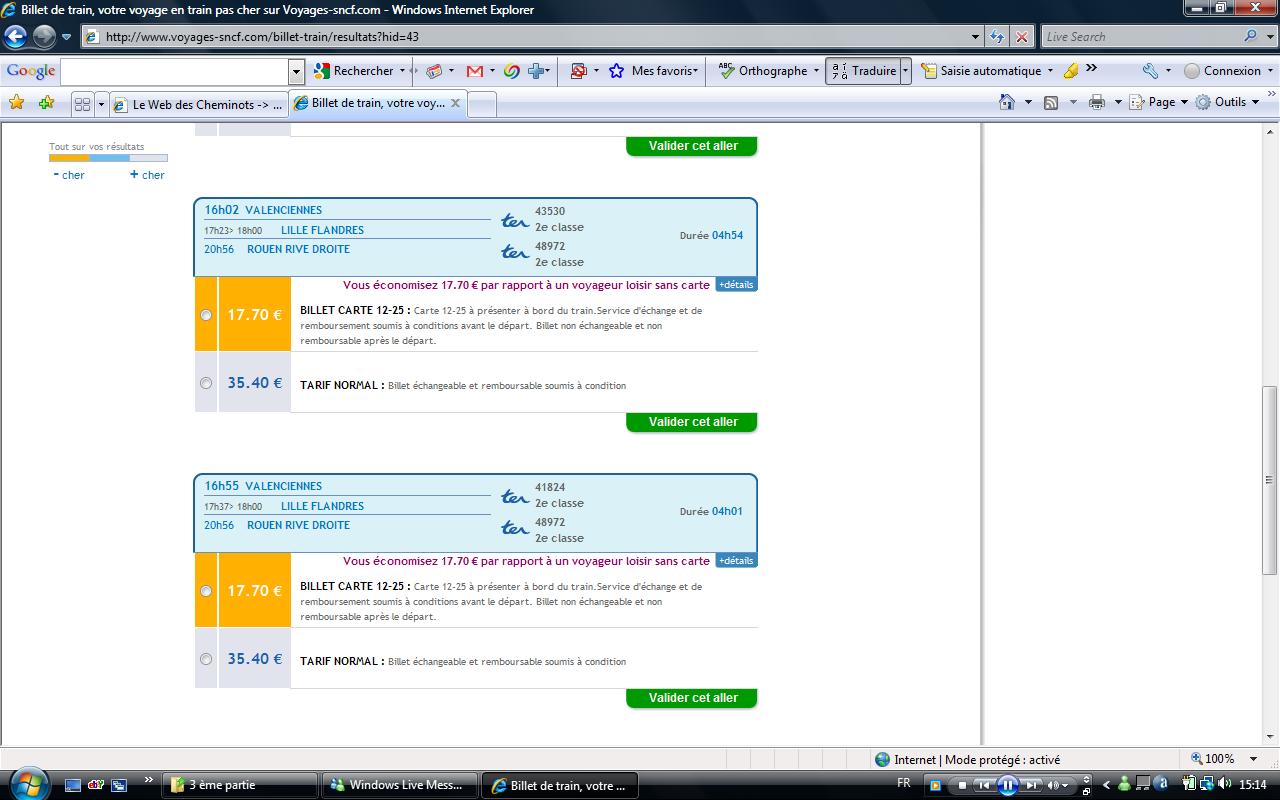Click the Home page icon
Viewport: 1280px width, 800px height.
click(1008, 102)
